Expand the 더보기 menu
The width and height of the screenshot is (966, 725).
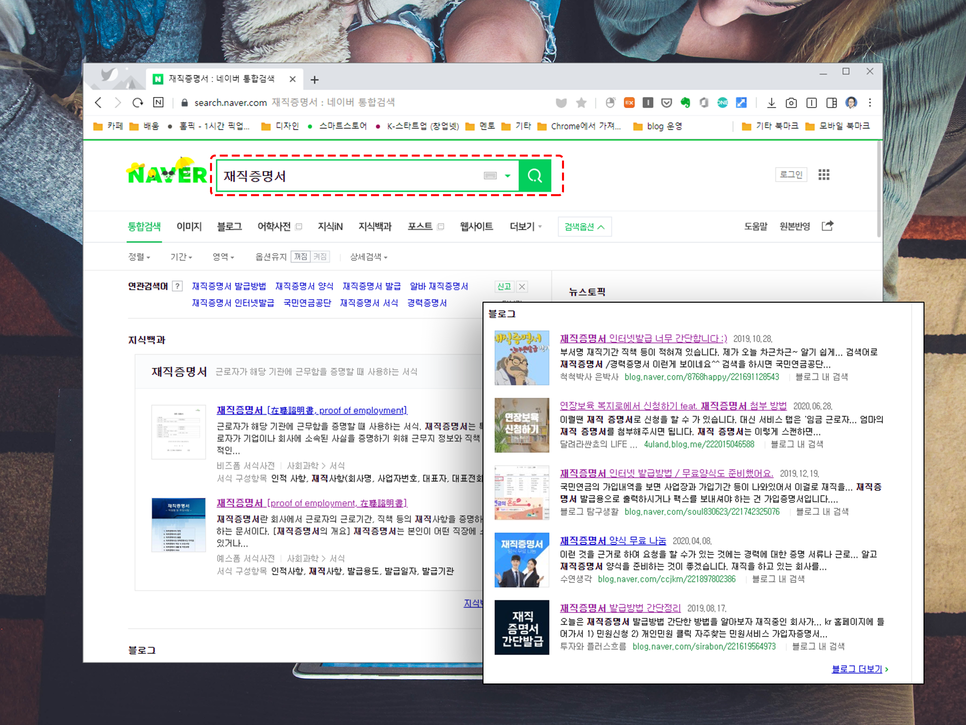click(x=526, y=227)
